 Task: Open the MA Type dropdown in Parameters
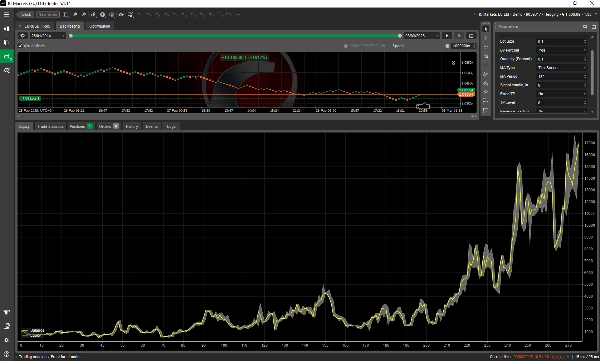(x=561, y=67)
